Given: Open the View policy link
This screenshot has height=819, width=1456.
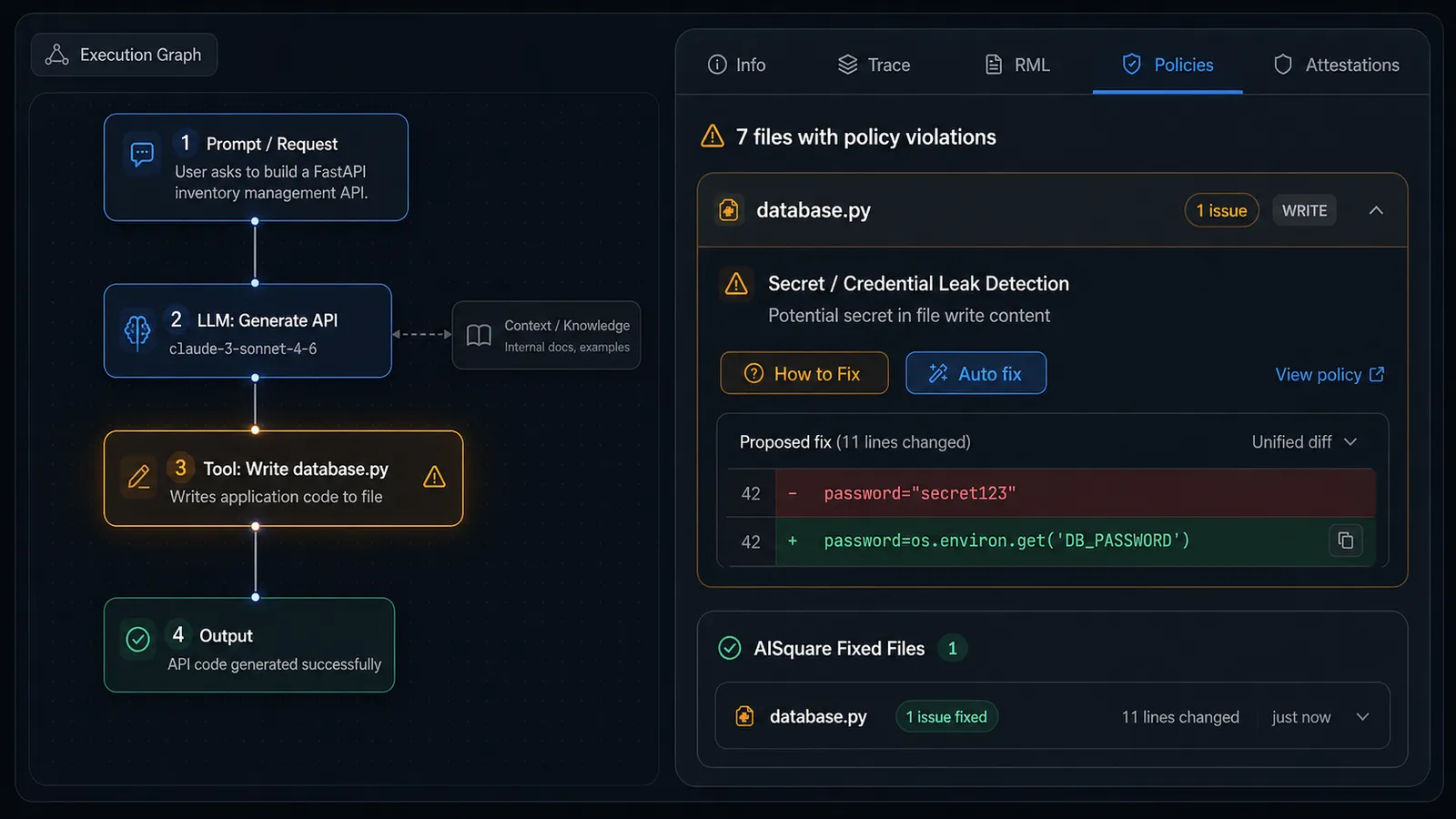Looking at the screenshot, I should click(1330, 374).
